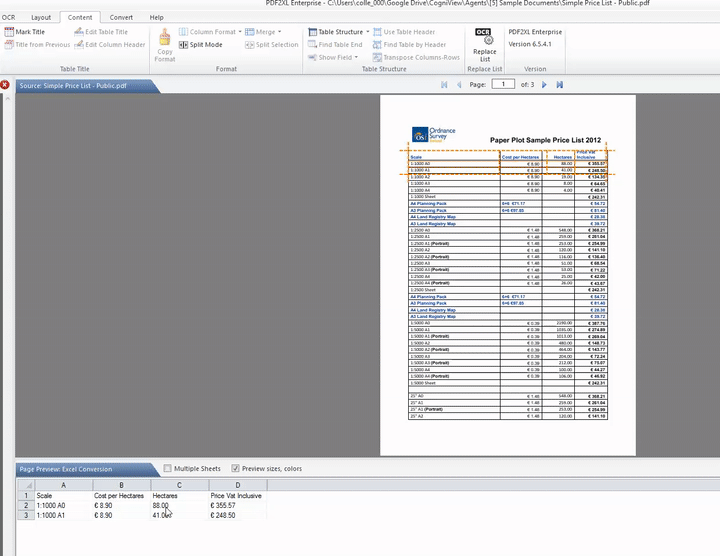The image size is (720, 556).
Task: Close the source PDF with red X
Action: click(x=6, y=86)
